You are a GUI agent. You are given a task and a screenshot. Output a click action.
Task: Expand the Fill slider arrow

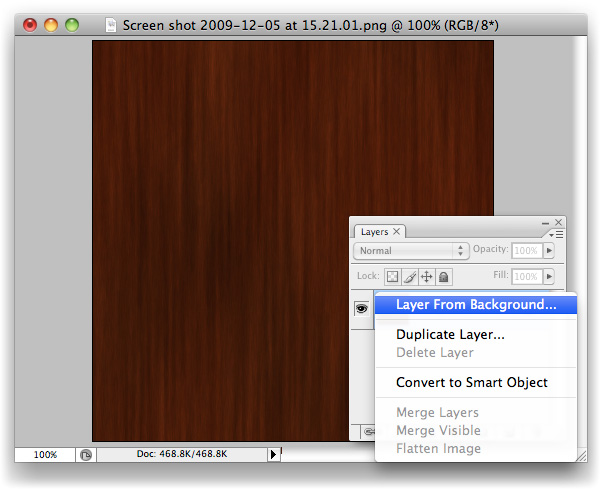(549, 276)
